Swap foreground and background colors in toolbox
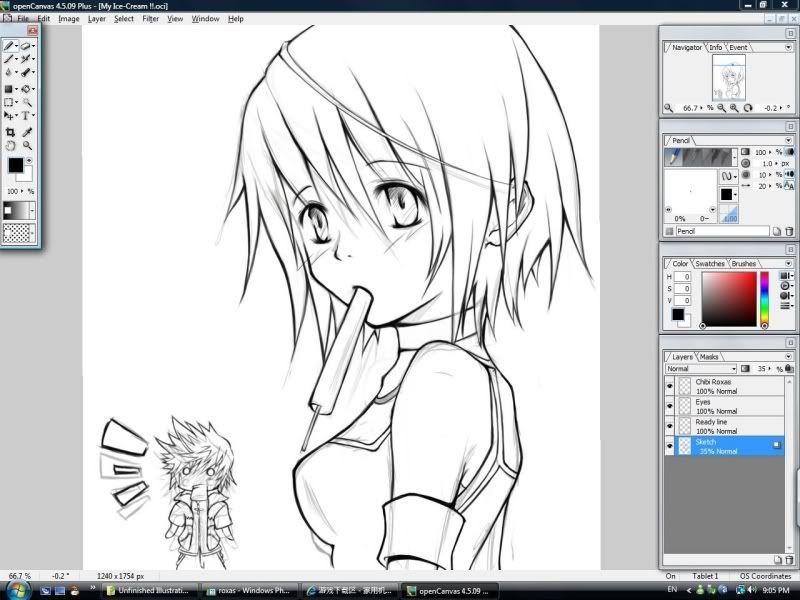The image size is (800, 600). pos(29,161)
